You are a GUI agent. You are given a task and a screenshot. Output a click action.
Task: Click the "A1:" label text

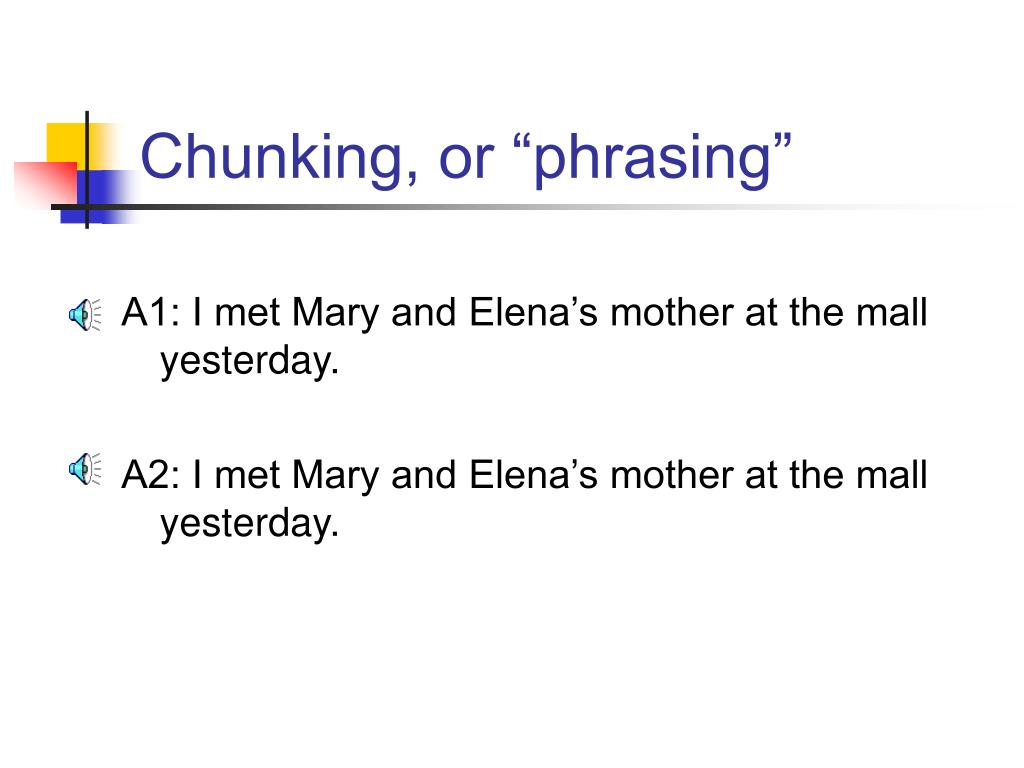click(151, 312)
